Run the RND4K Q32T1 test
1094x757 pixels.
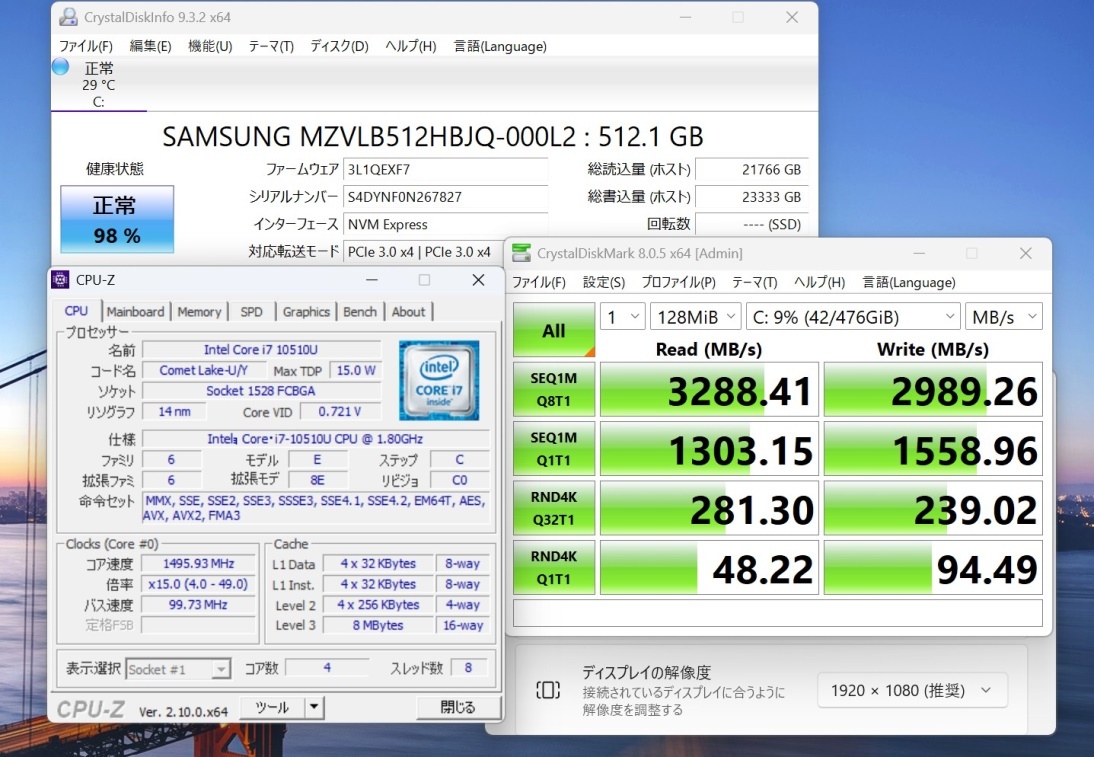click(554, 508)
